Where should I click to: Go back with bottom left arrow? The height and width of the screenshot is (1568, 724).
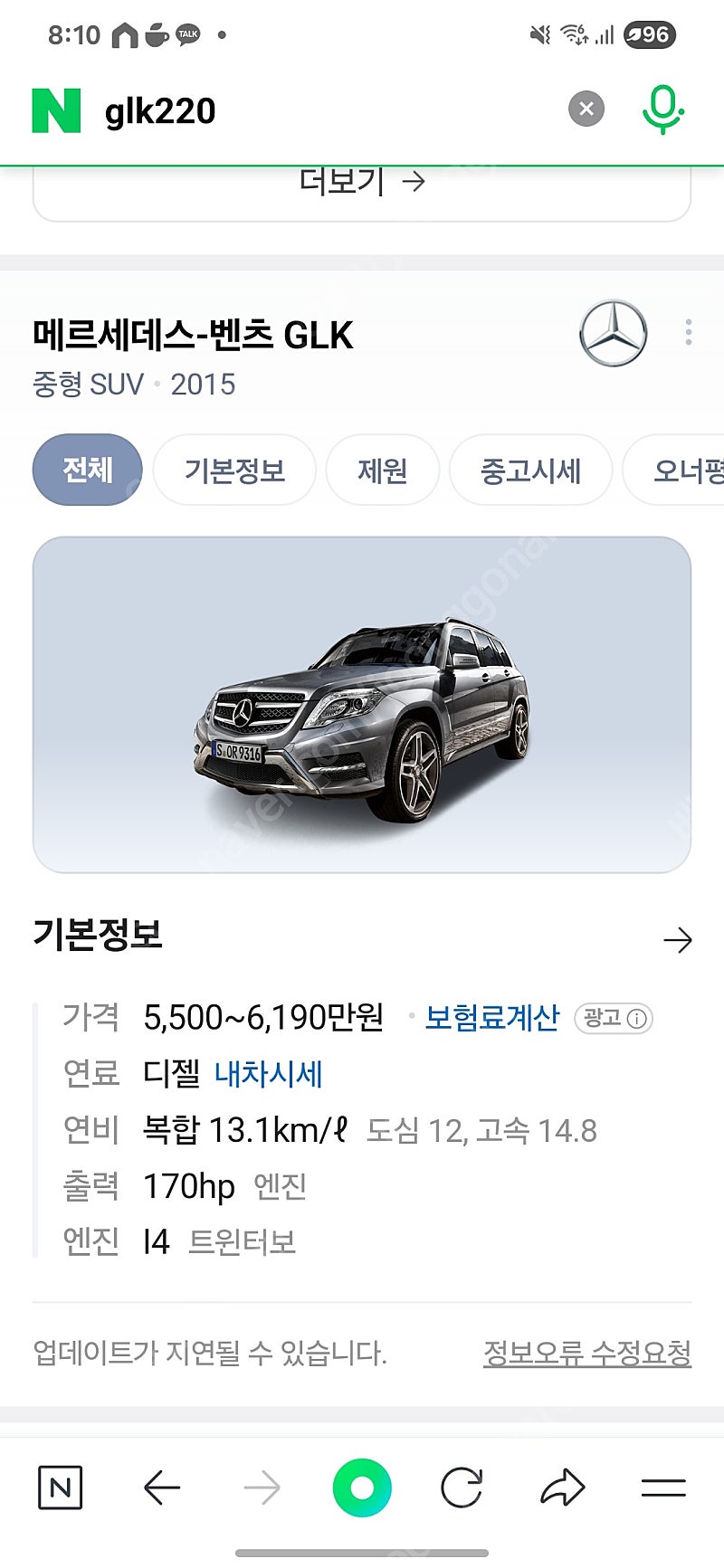tap(162, 1487)
